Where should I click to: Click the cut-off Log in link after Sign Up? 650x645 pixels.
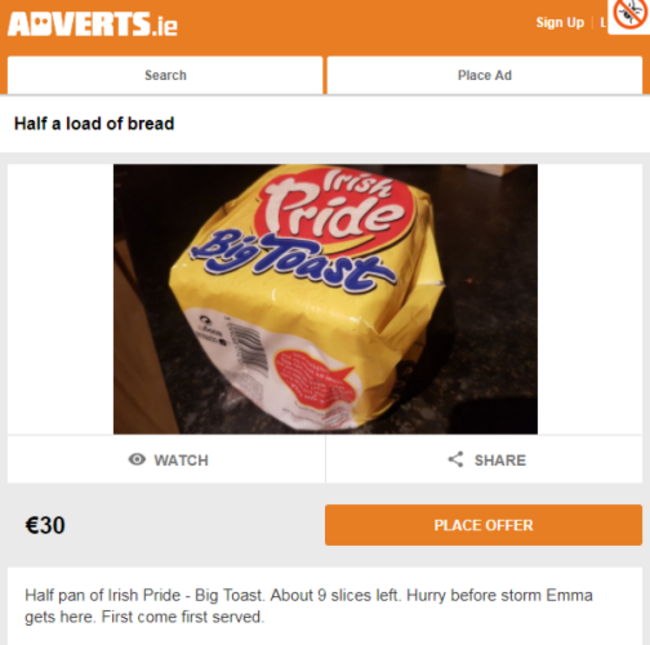pos(603,22)
